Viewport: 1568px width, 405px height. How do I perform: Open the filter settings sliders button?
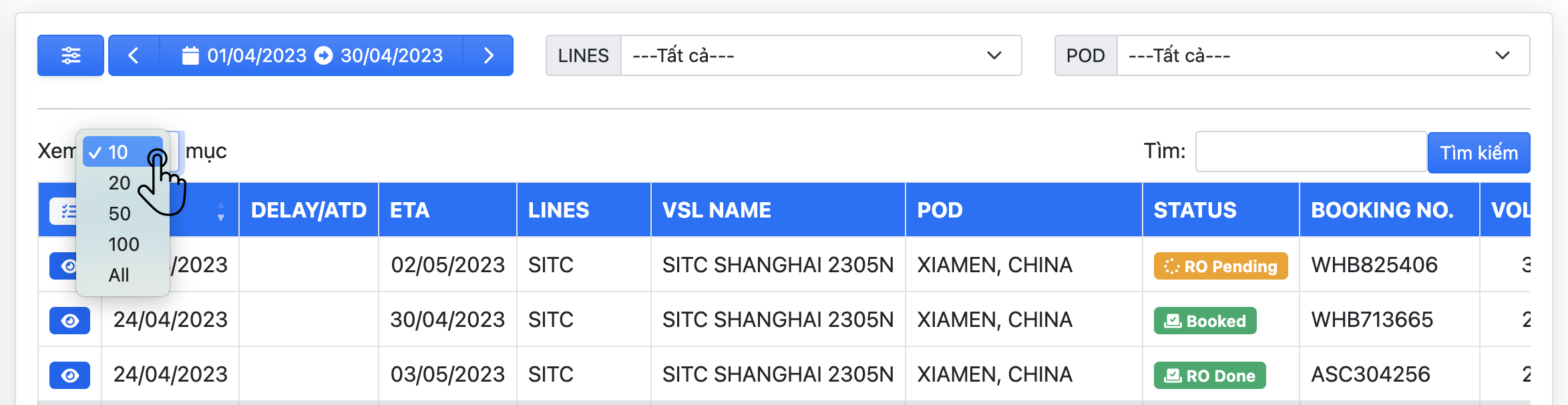(x=71, y=55)
